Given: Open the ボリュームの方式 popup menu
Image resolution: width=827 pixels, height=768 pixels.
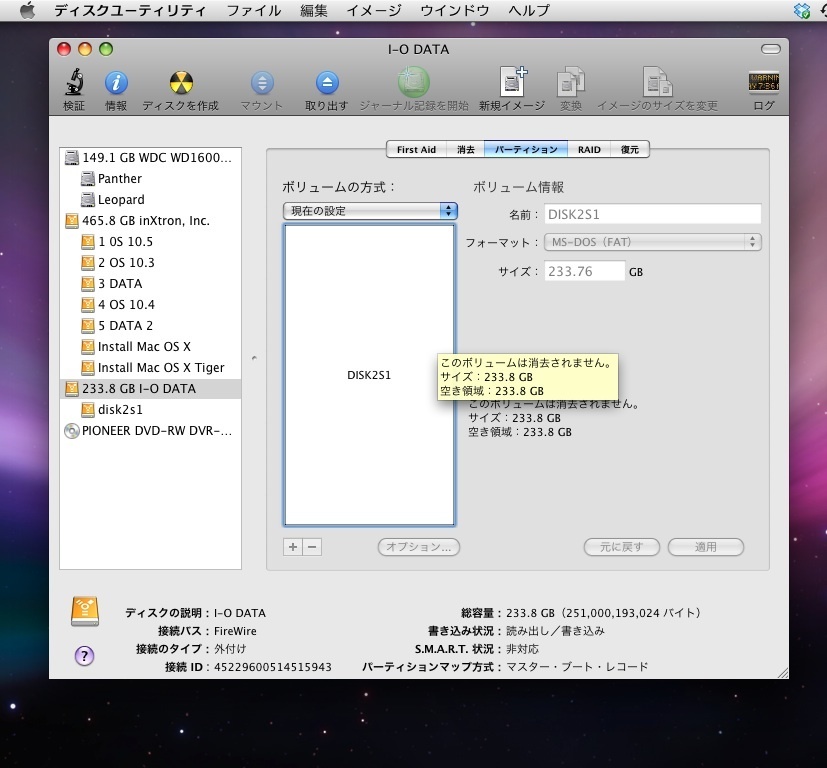Looking at the screenshot, I should point(370,211).
